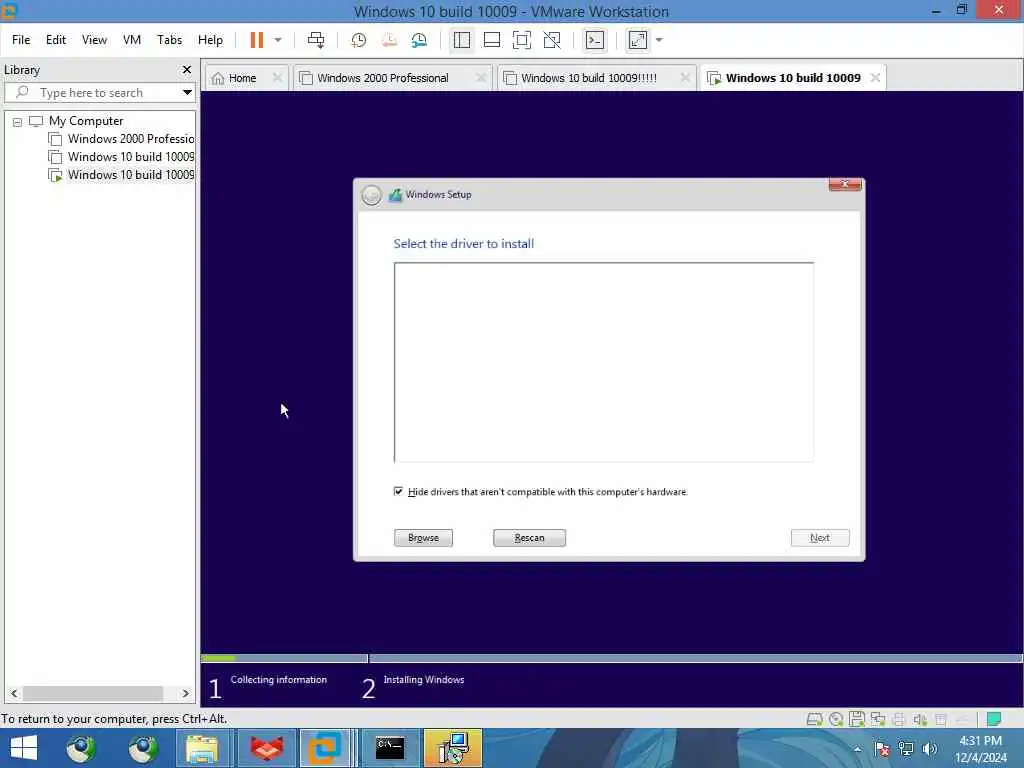
Task: Select Windows 2000 Professional in library tree
Action: pyautogui.click(x=121, y=139)
